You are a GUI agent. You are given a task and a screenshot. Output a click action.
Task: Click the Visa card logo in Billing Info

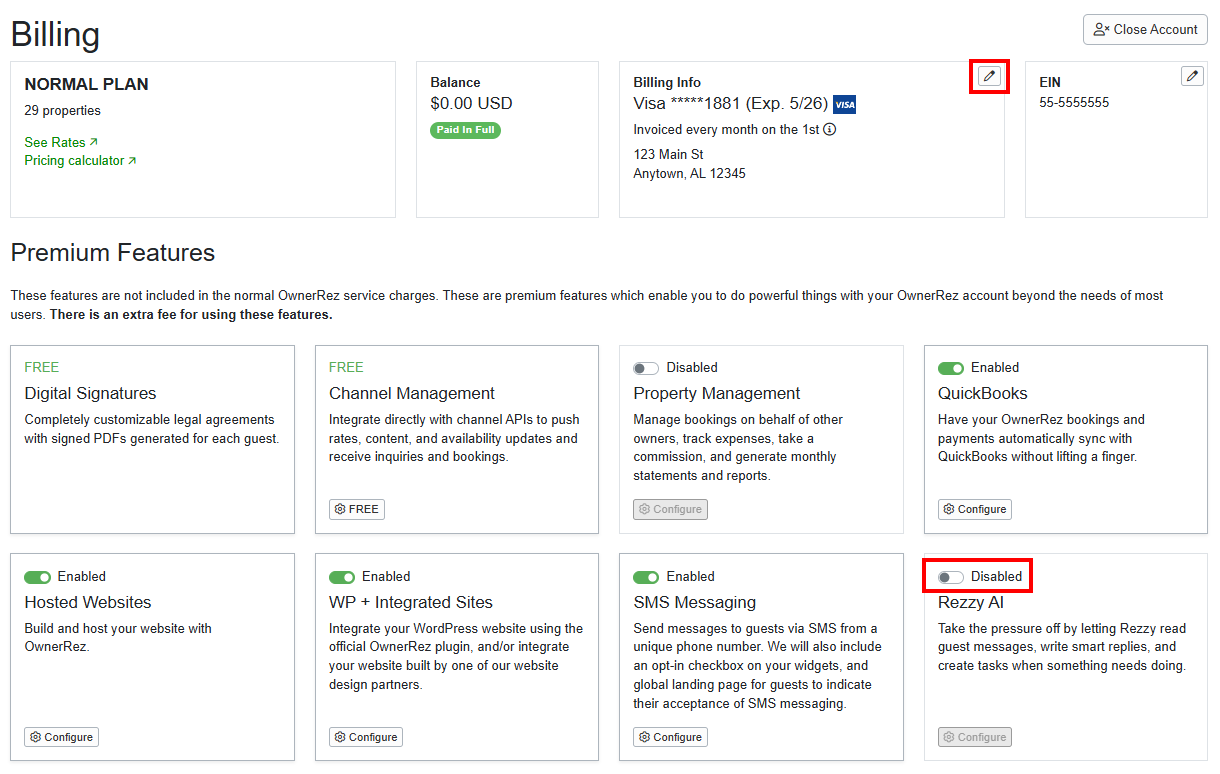[x=844, y=104]
